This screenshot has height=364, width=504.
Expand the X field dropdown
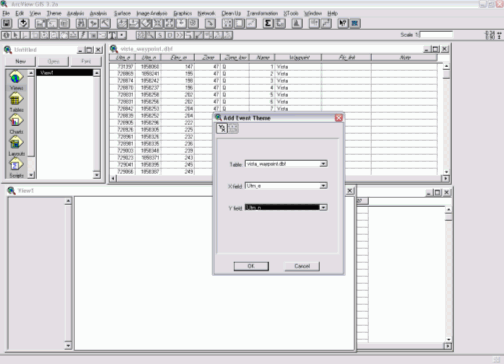click(x=323, y=186)
